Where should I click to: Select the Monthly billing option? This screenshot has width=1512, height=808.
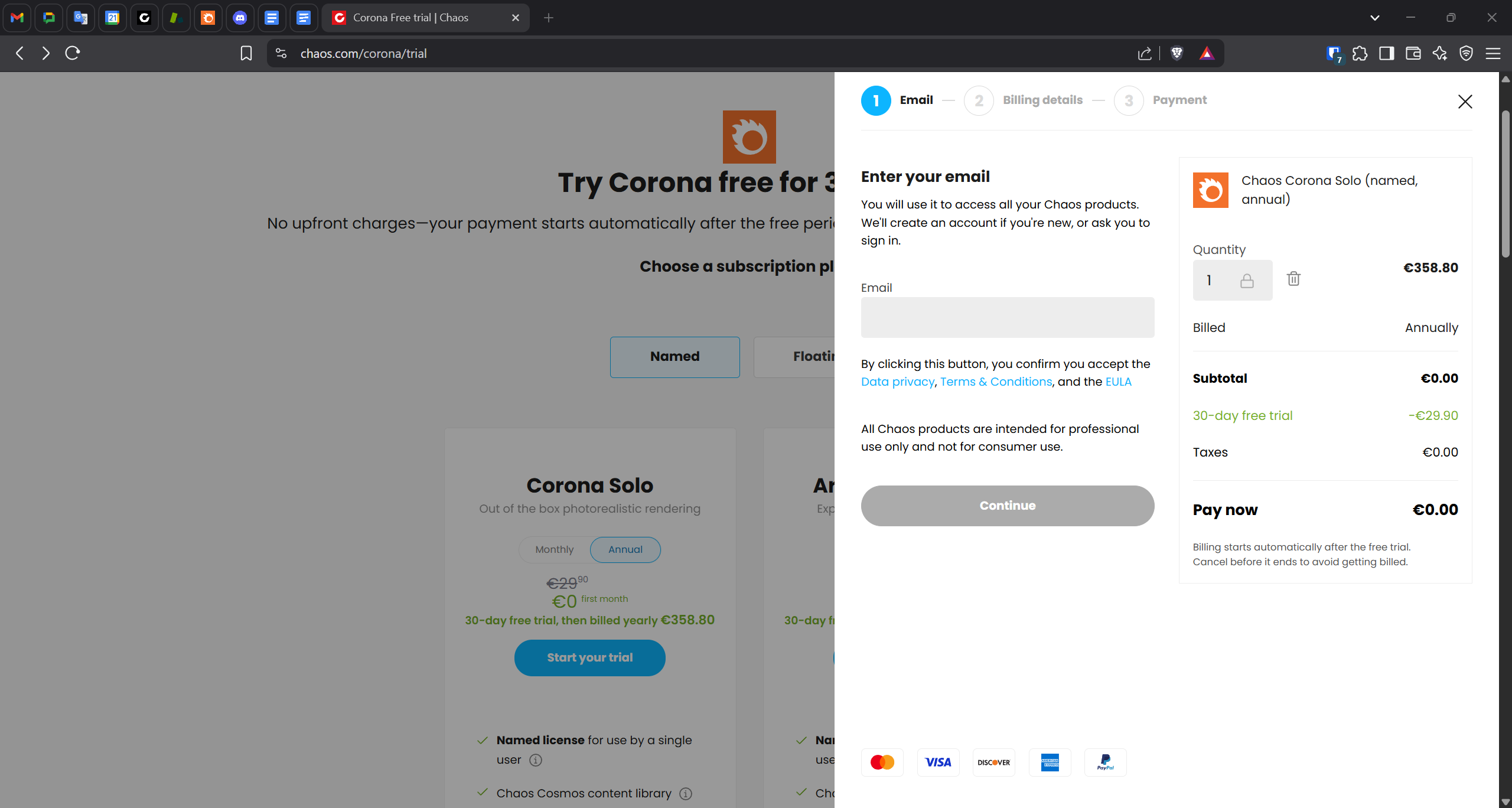tap(554, 549)
